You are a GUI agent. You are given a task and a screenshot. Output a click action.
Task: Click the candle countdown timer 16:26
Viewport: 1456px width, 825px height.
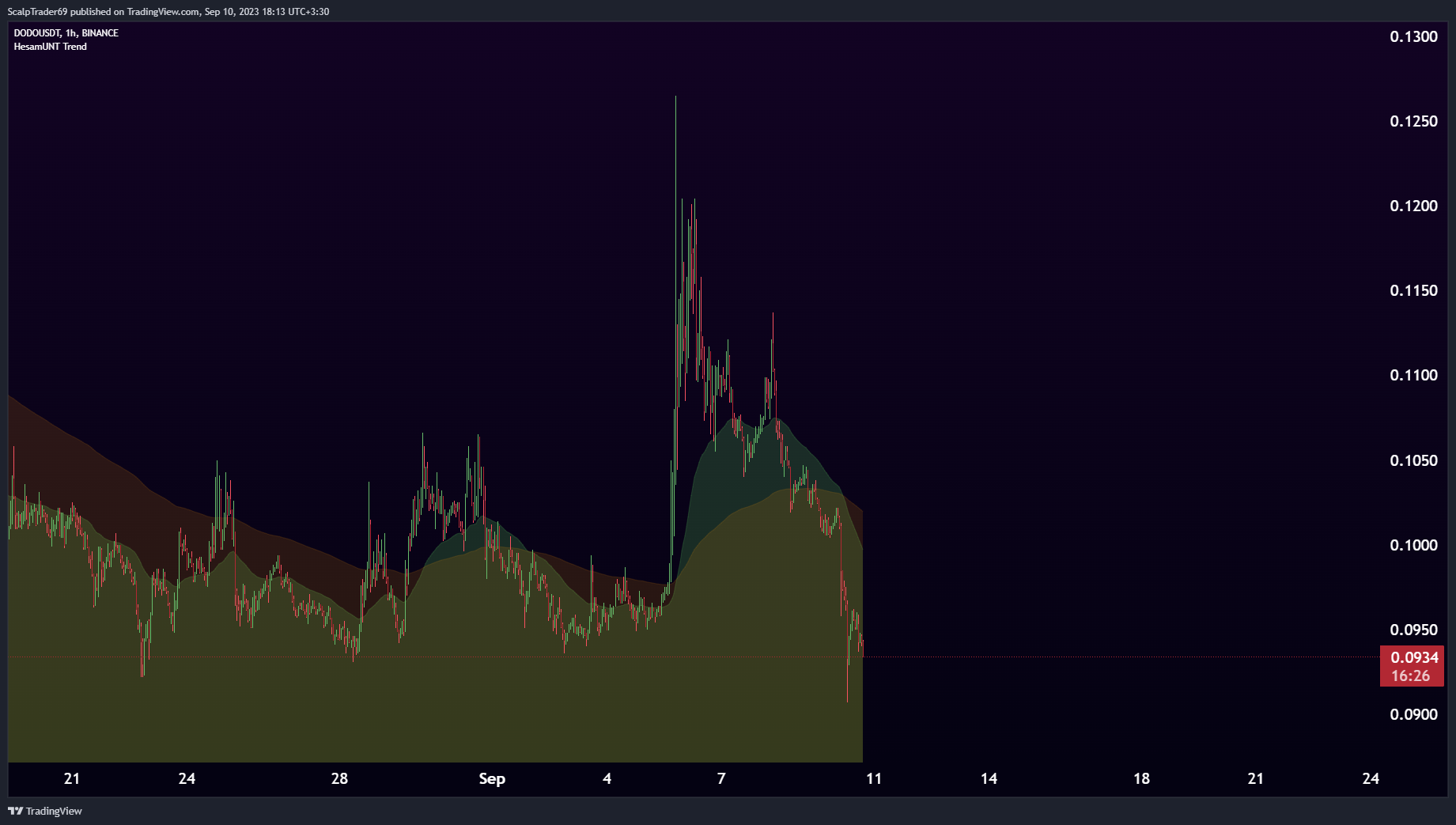pyautogui.click(x=1411, y=676)
